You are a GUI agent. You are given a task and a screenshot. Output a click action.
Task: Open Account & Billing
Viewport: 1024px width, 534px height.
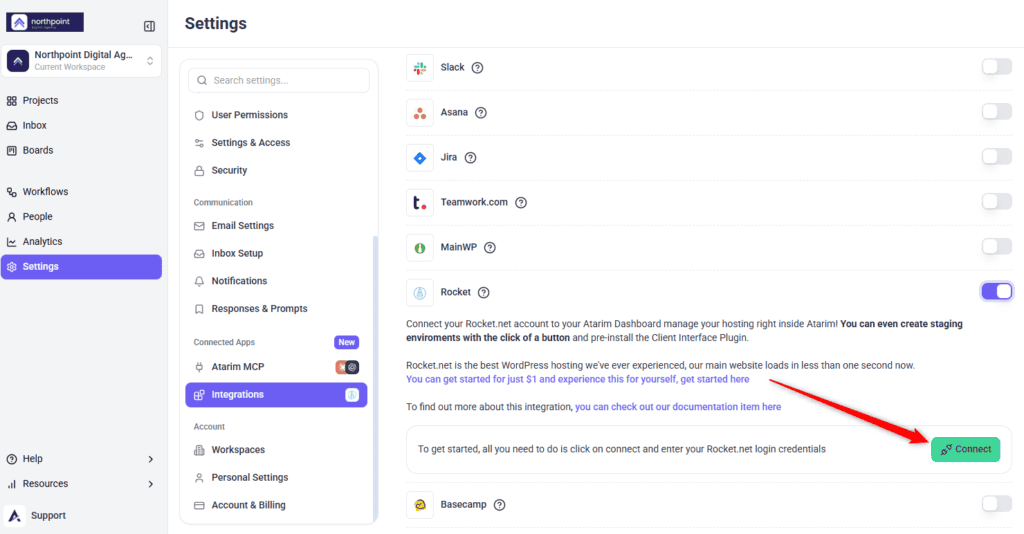tap(248, 505)
